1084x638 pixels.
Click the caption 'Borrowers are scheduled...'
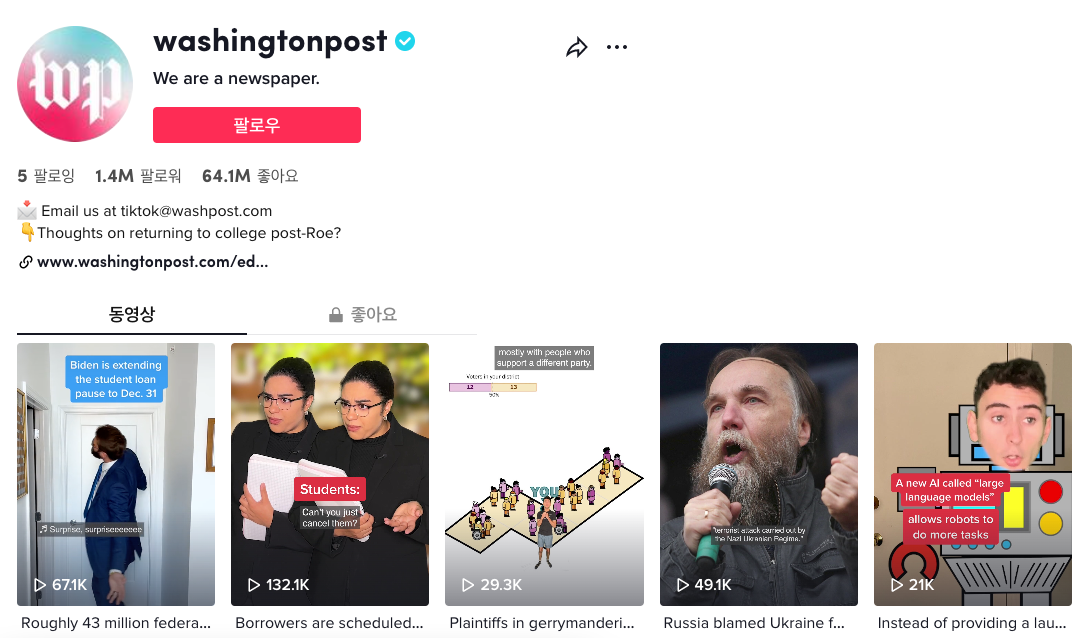pos(329,623)
